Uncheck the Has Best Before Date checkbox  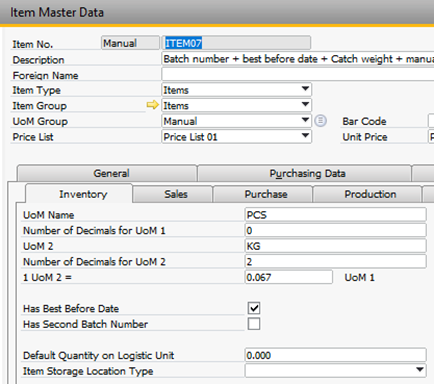click(x=254, y=308)
